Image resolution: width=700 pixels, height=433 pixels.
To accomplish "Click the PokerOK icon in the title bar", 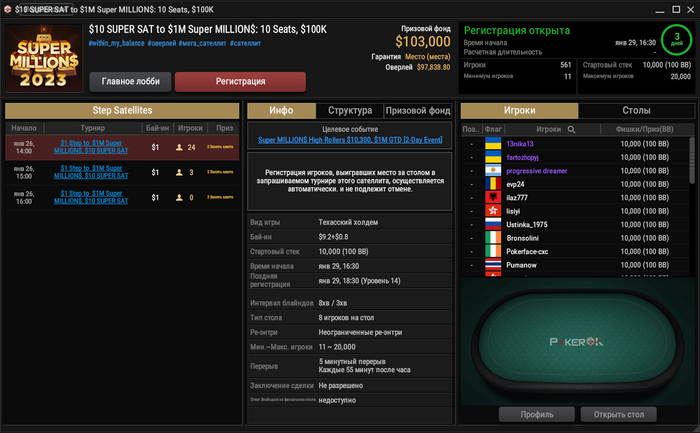I will click(x=7, y=9).
